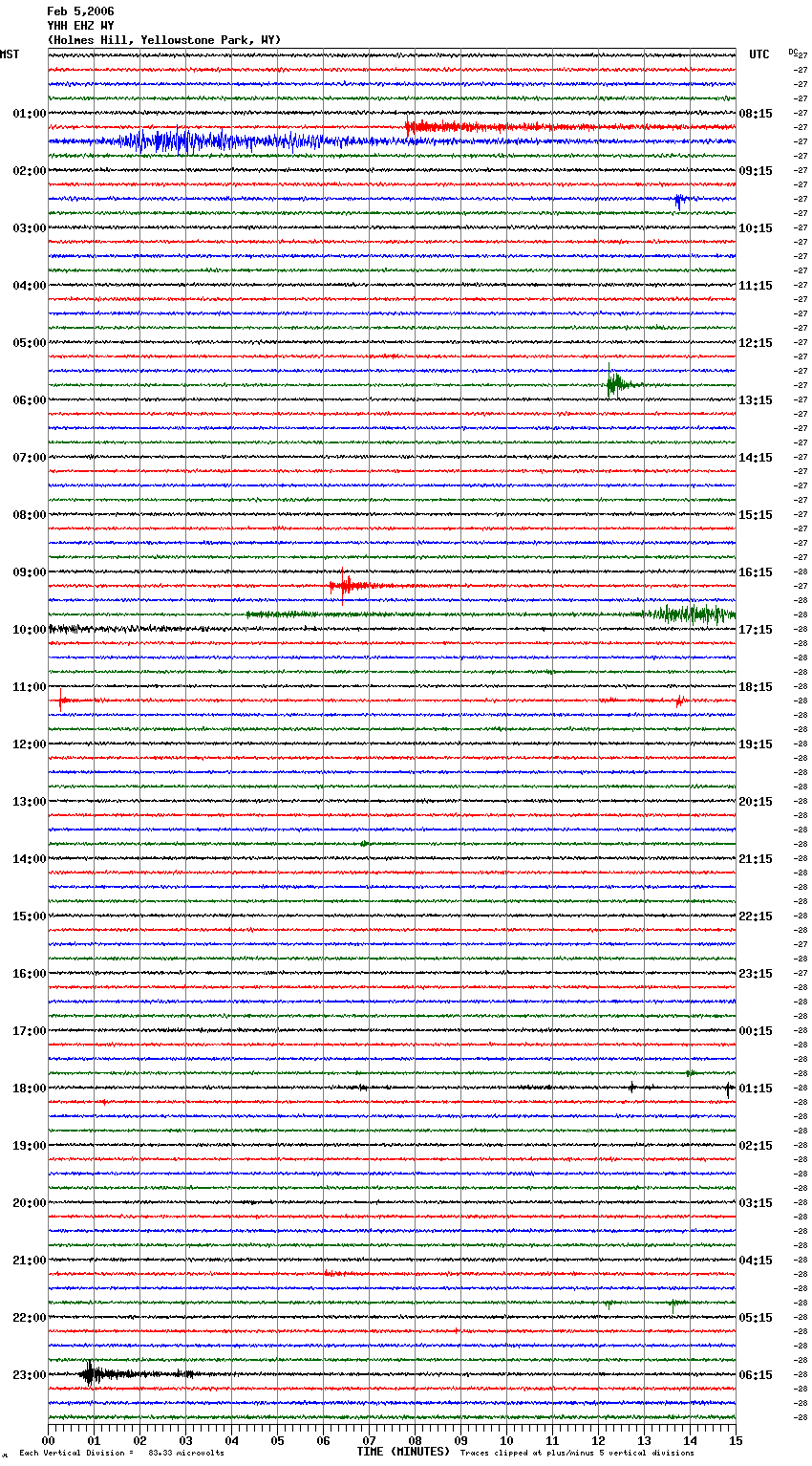The image size is (812, 1466).
Task: Click the '14' minute tick label
Action: point(690,1440)
